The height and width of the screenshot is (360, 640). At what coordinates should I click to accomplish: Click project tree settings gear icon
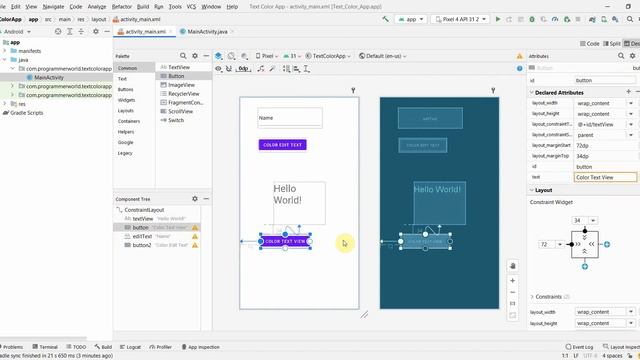[x=96, y=31]
